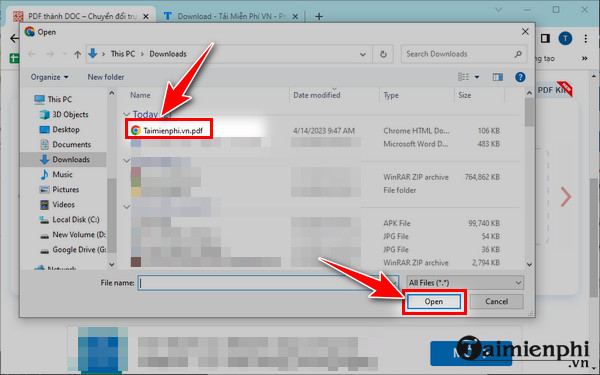
Task: Click the 764,862 KB WinRAR ZIP archive row
Action: (x=321, y=177)
